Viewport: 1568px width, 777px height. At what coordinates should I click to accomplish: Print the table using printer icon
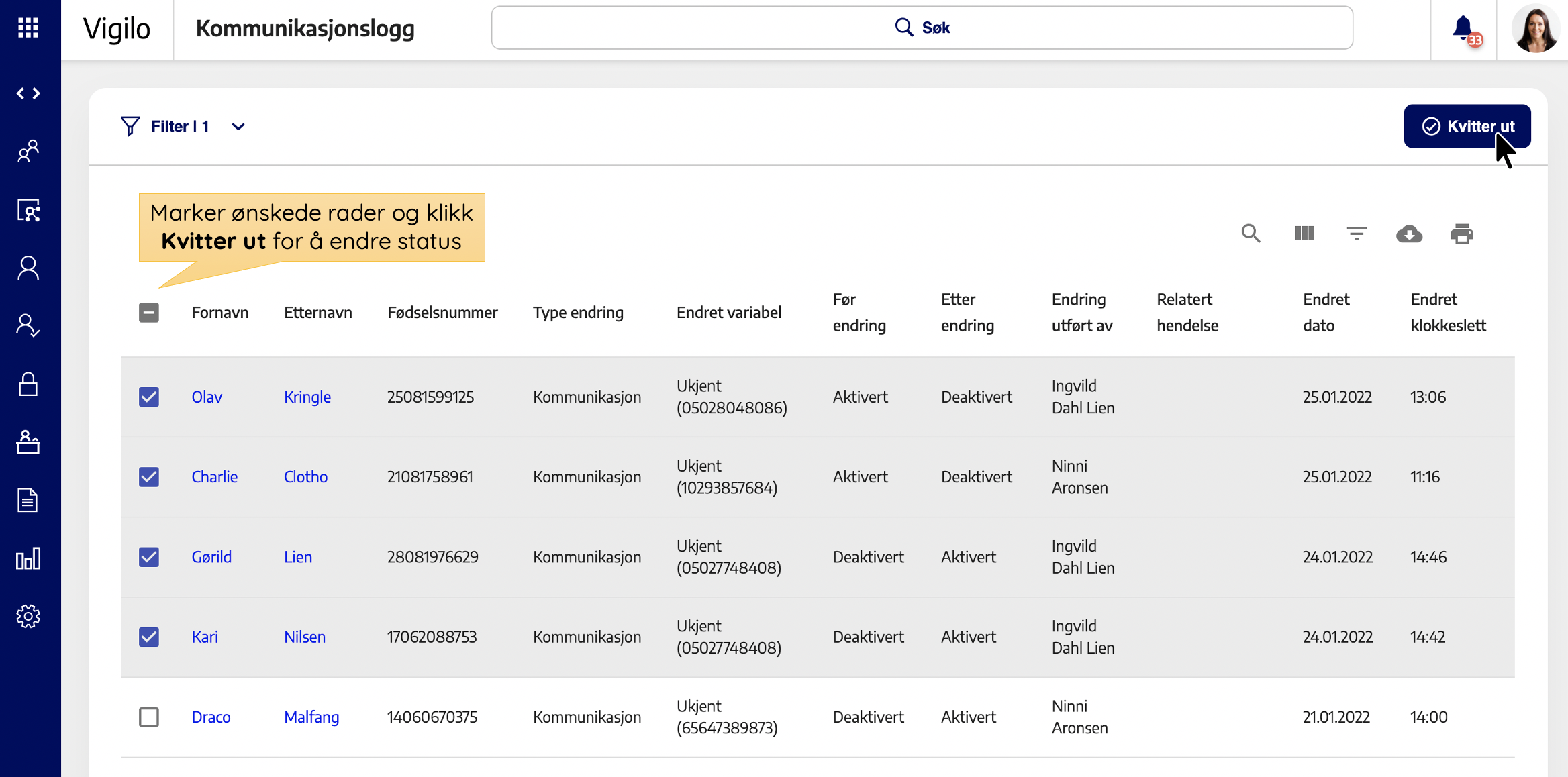coord(1462,234)
